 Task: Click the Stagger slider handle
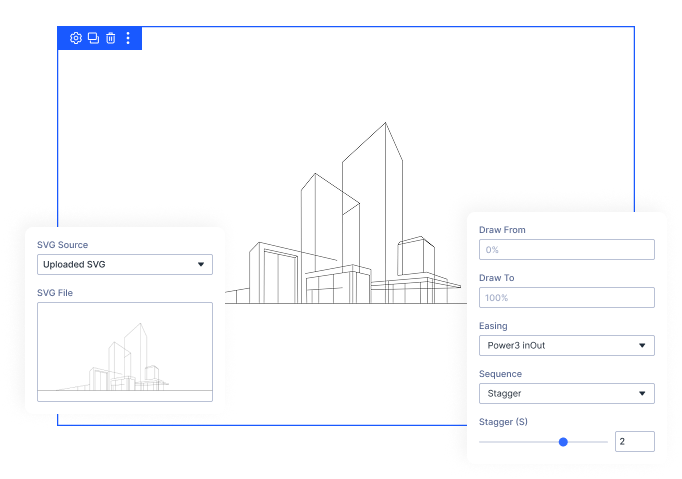pos(563,442)
